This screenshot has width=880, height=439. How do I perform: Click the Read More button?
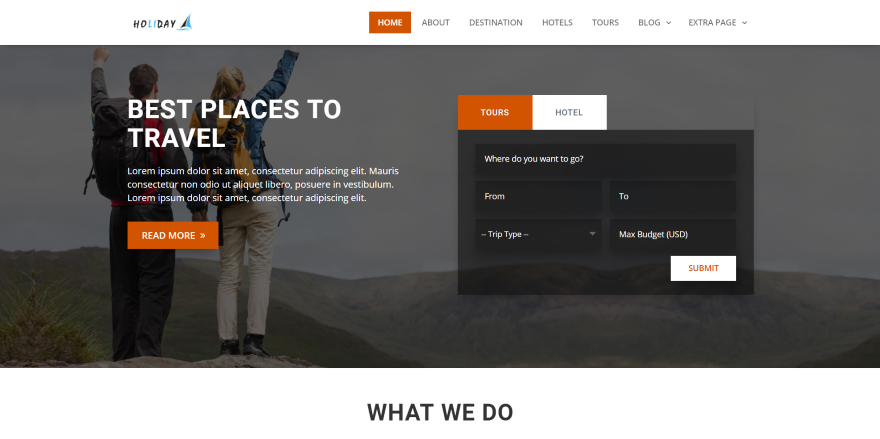click(x=173, y=235)
